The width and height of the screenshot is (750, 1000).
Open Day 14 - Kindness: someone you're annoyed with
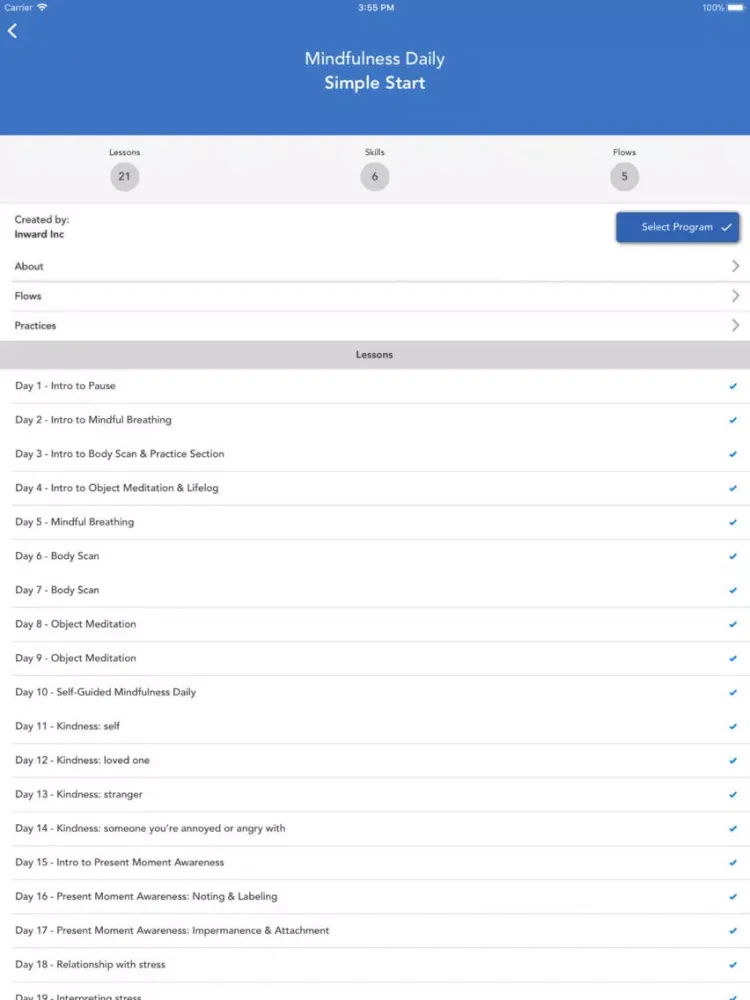point(151,828)
